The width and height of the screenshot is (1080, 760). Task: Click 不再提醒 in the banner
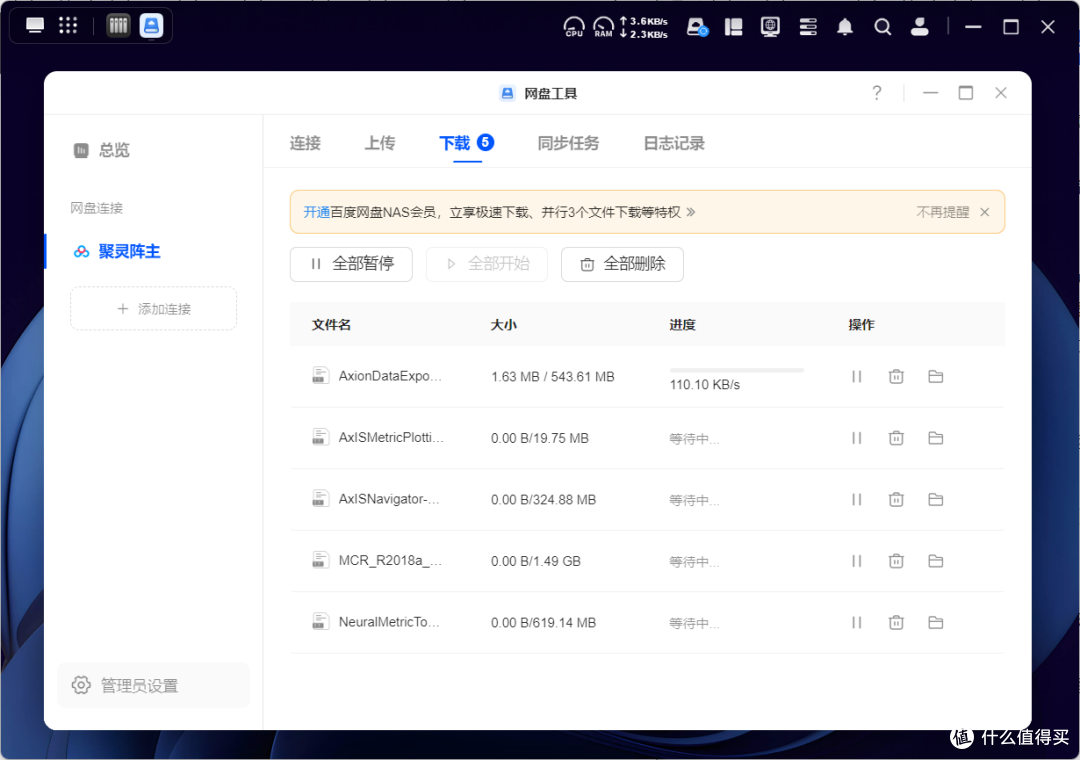pyautogui.click(x=942, y=212)
